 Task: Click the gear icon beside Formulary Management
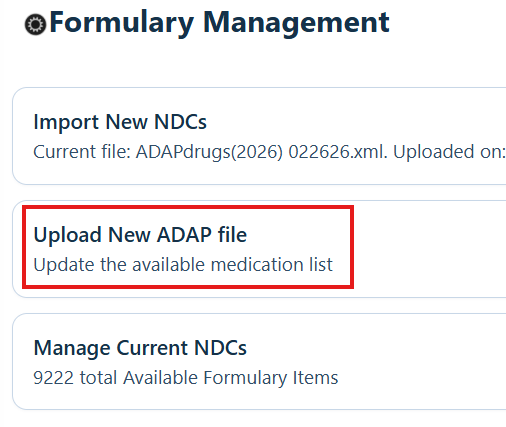click(x=35, y=24)
